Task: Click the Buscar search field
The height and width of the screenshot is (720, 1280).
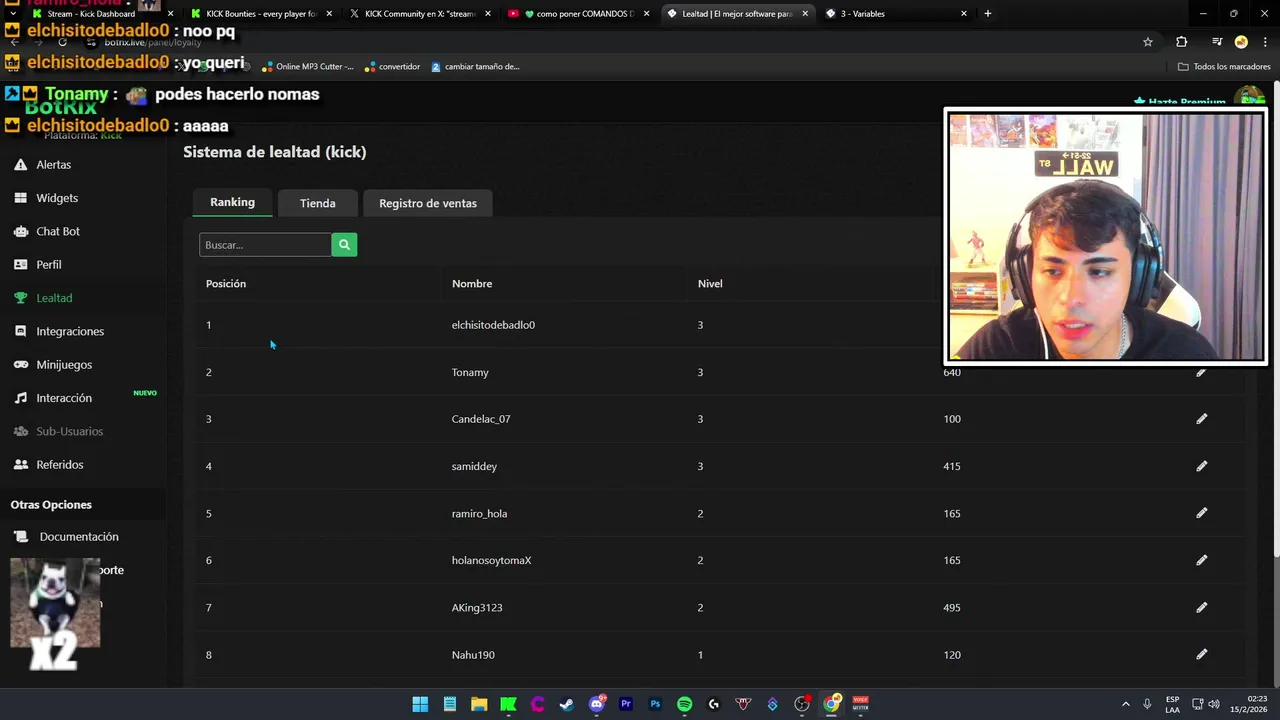Action: [x=265, y=245]
